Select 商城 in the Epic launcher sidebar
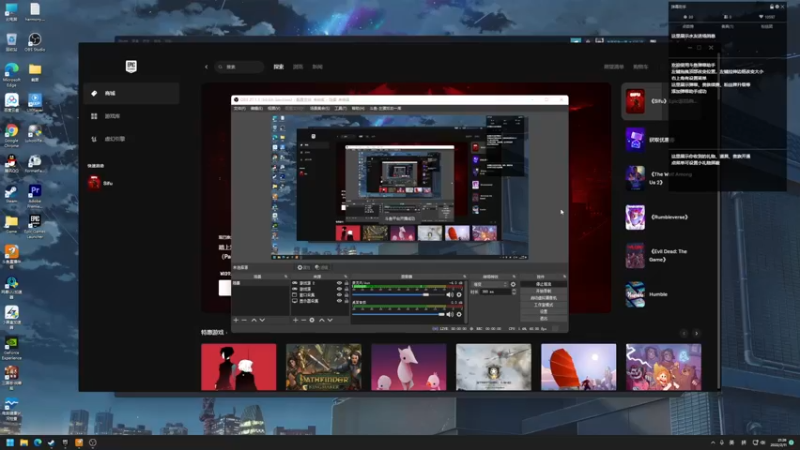800x450 pixels. tap(132, 93)
